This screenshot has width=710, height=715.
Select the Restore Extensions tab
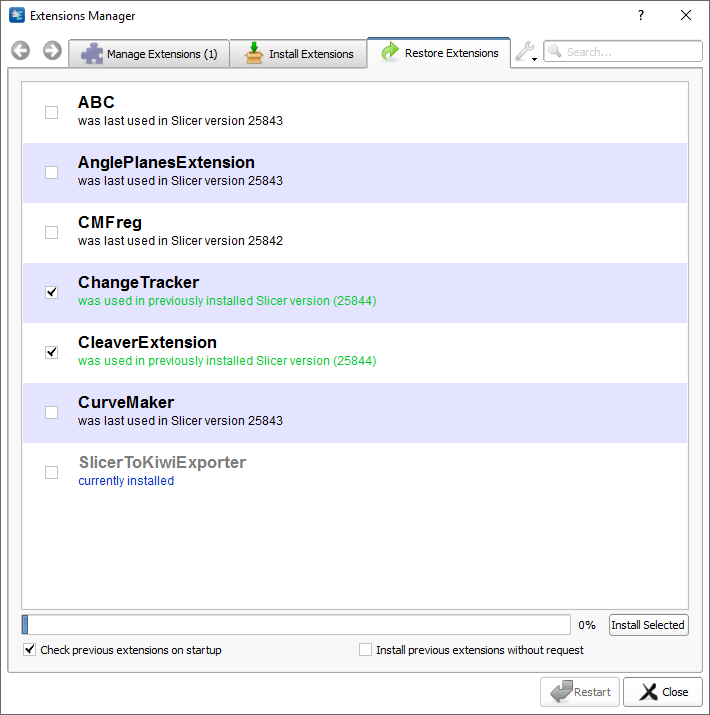(439, 53)
